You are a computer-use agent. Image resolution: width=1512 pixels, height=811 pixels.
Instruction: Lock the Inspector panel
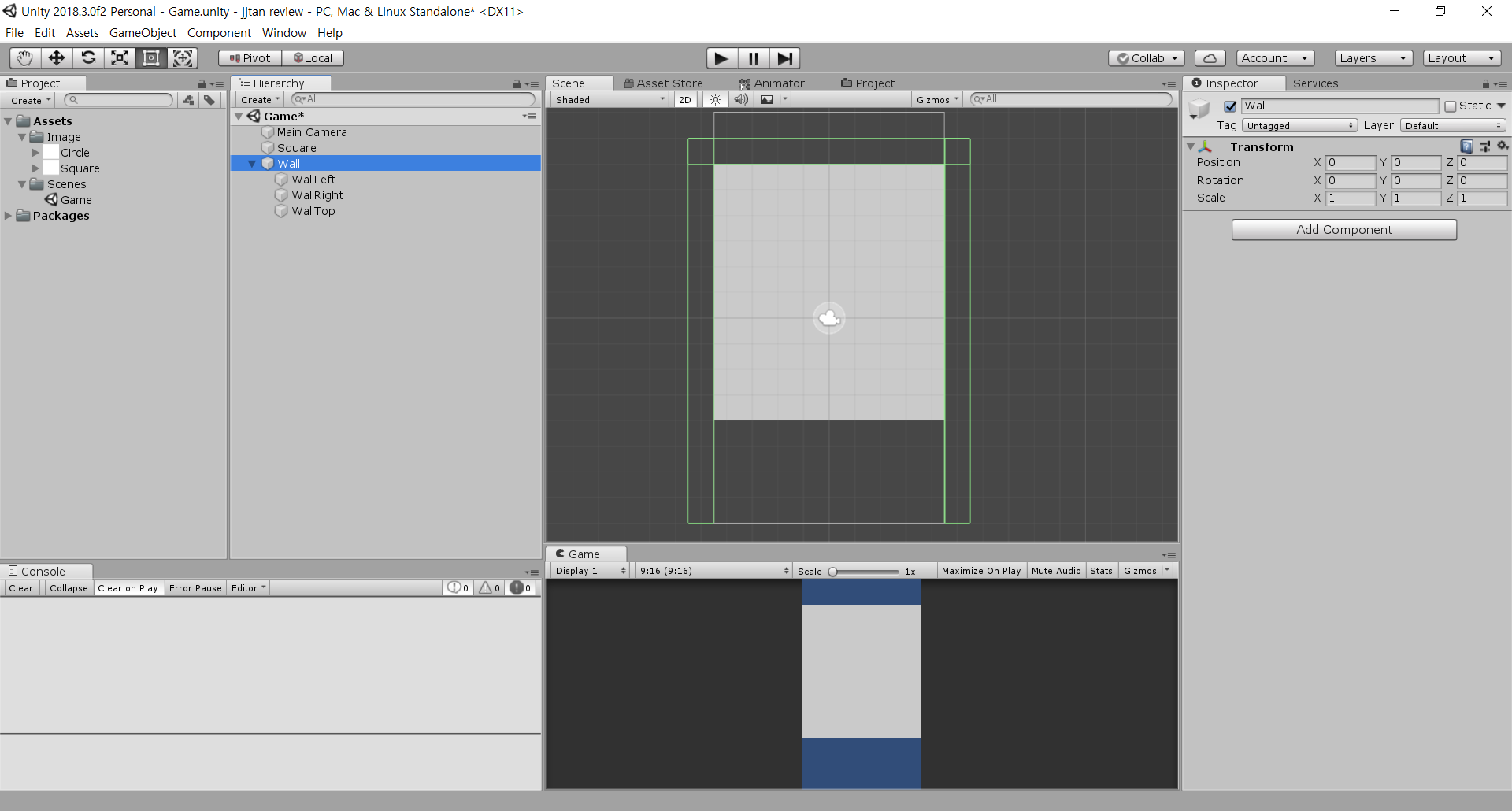(x=1486, y=83)
